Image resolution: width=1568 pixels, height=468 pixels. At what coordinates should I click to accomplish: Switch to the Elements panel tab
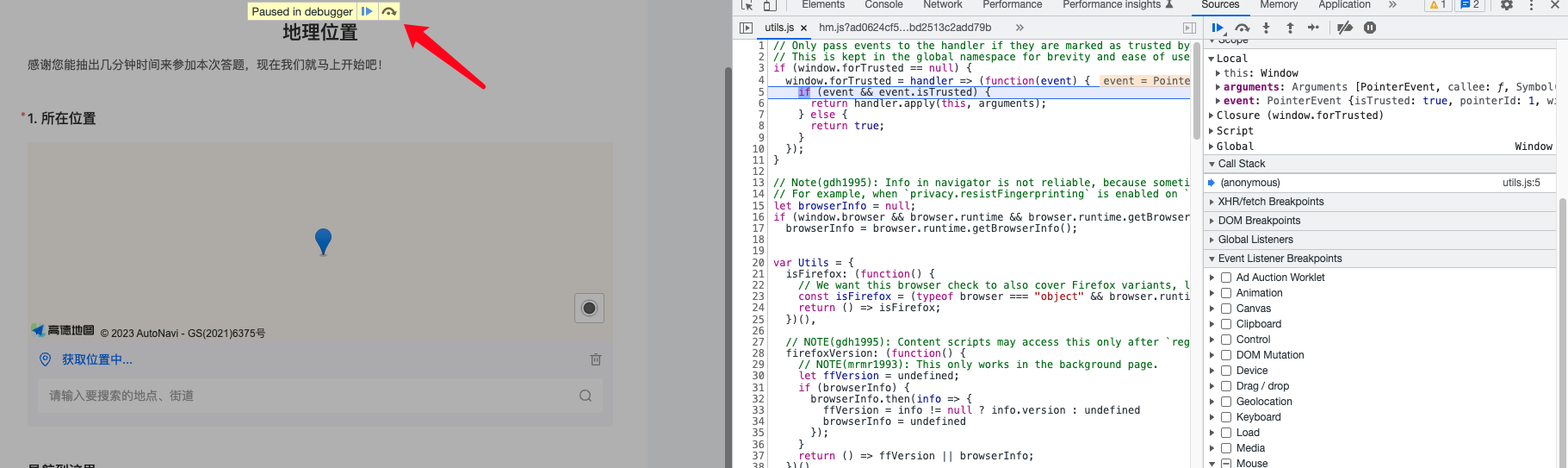(x=823, y=5)
